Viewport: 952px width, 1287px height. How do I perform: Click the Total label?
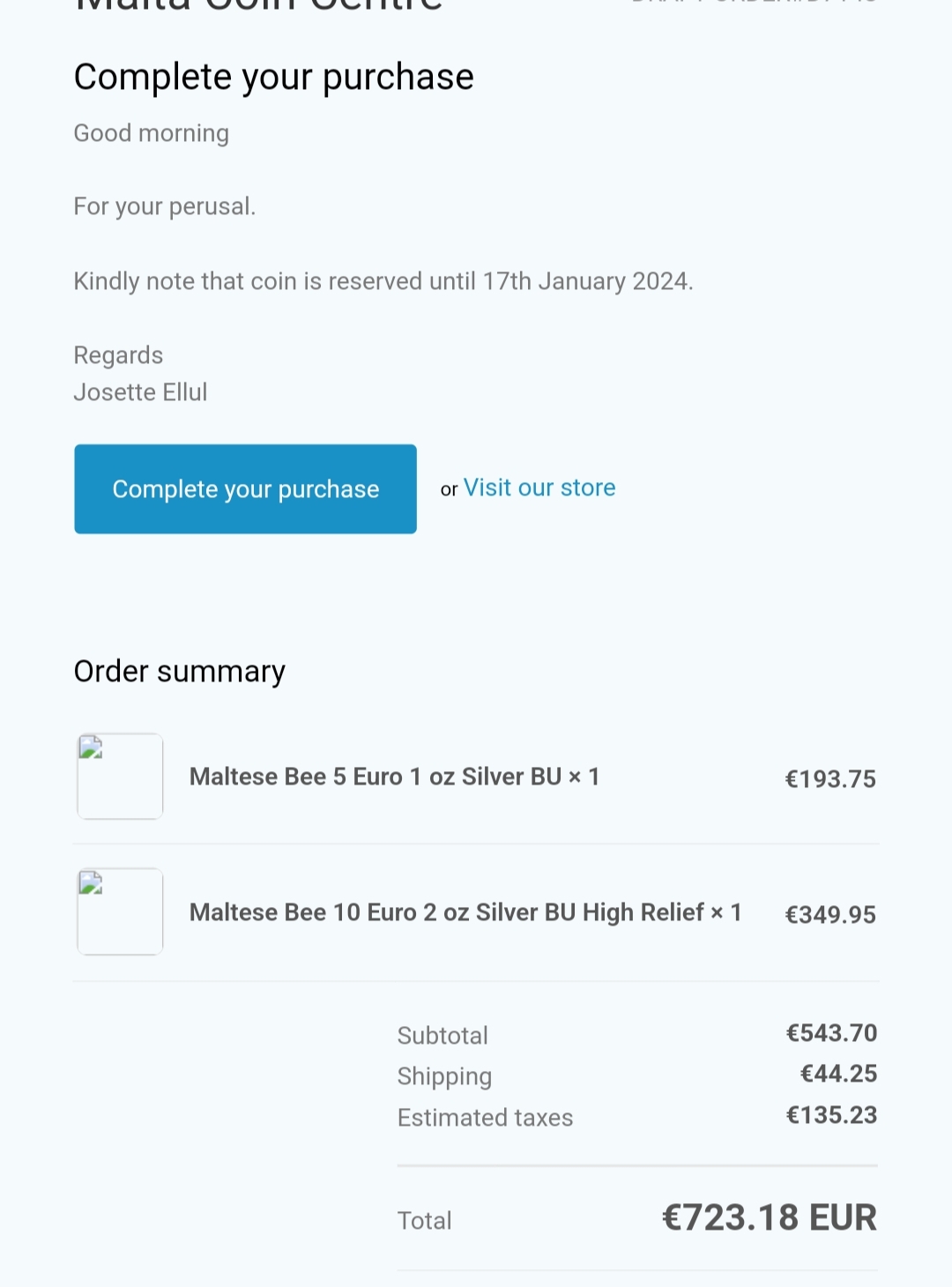tap(424, 1221)
